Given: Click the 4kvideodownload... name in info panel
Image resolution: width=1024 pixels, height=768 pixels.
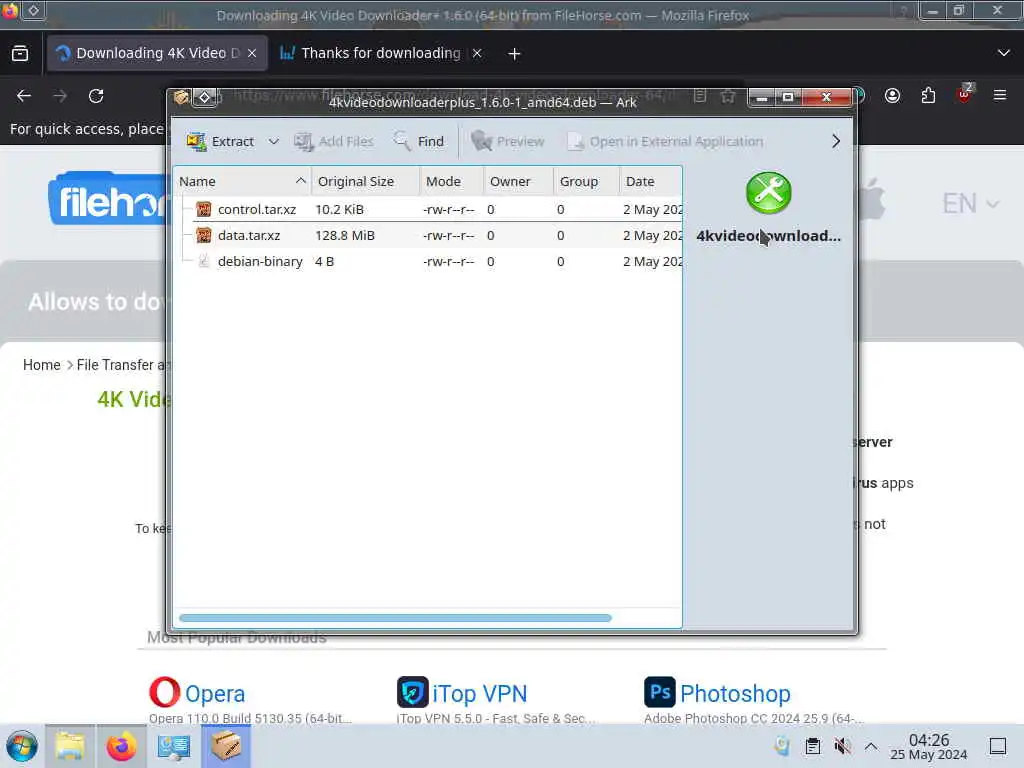Looking at the screenshot, I should point(769,236).
